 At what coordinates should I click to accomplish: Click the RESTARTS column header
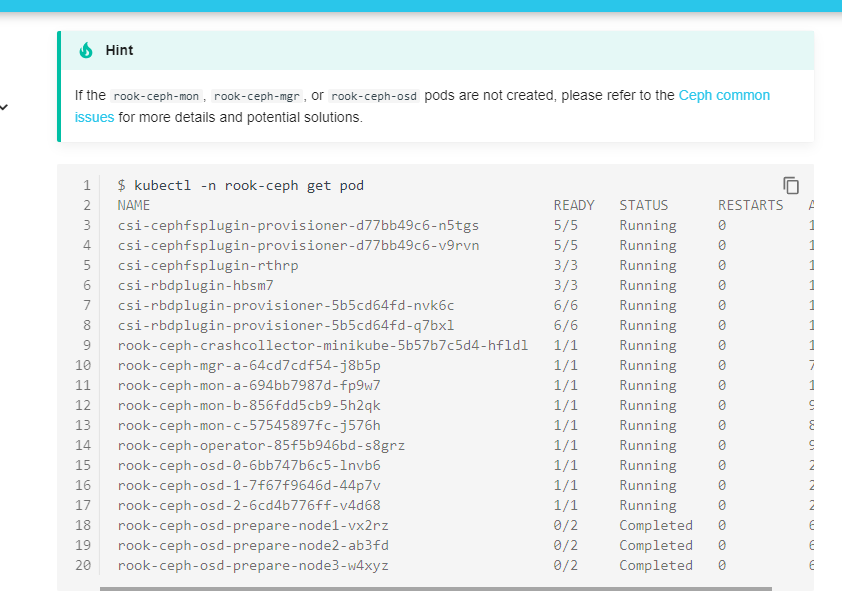click(751, 206)
